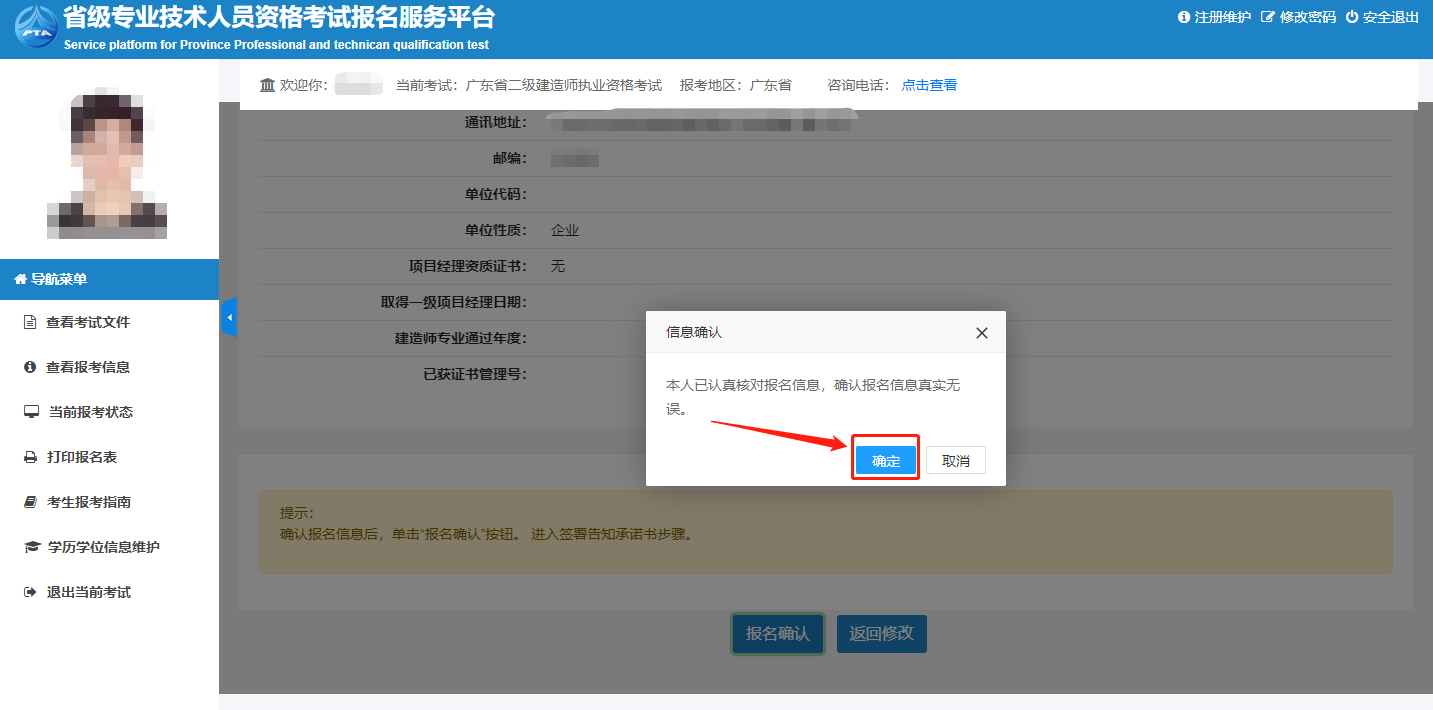The height and width of the screenshot is (710, 1433).
Task: Click the 返回修改 button
Action: [x=881, y=634]
